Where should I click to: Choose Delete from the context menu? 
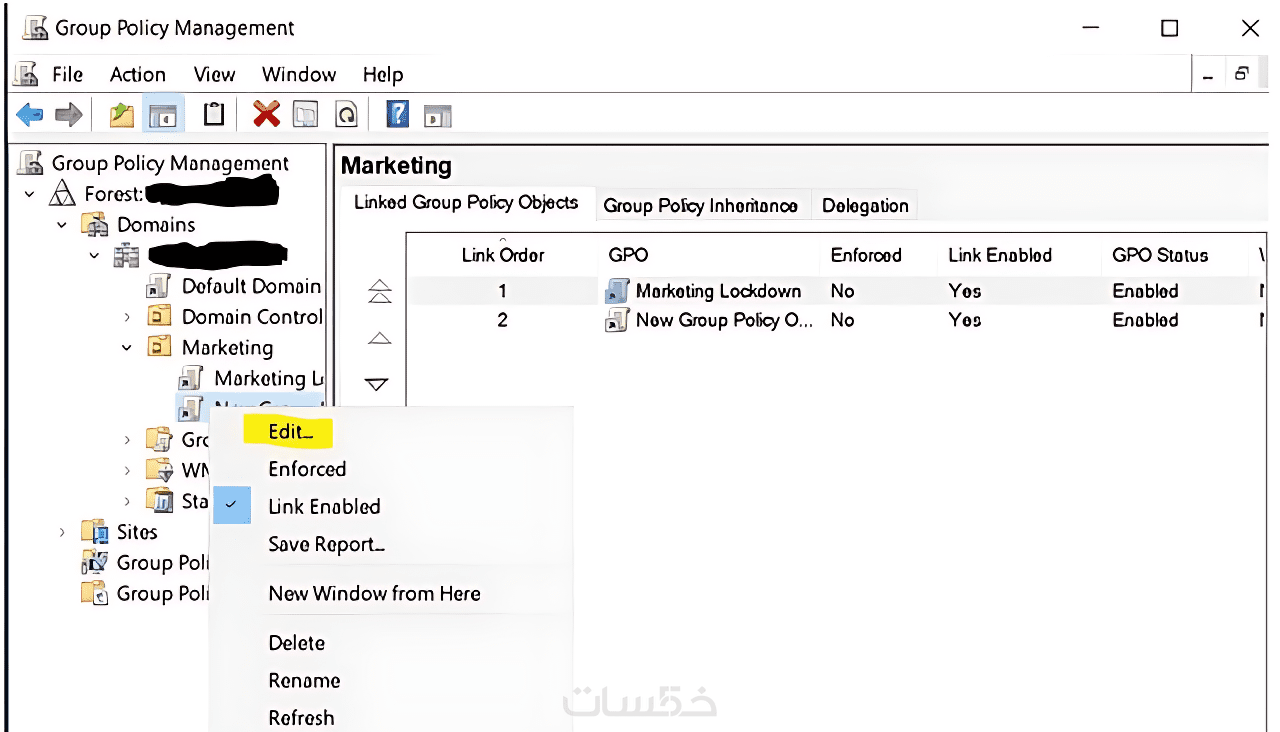tap(296, 643)
